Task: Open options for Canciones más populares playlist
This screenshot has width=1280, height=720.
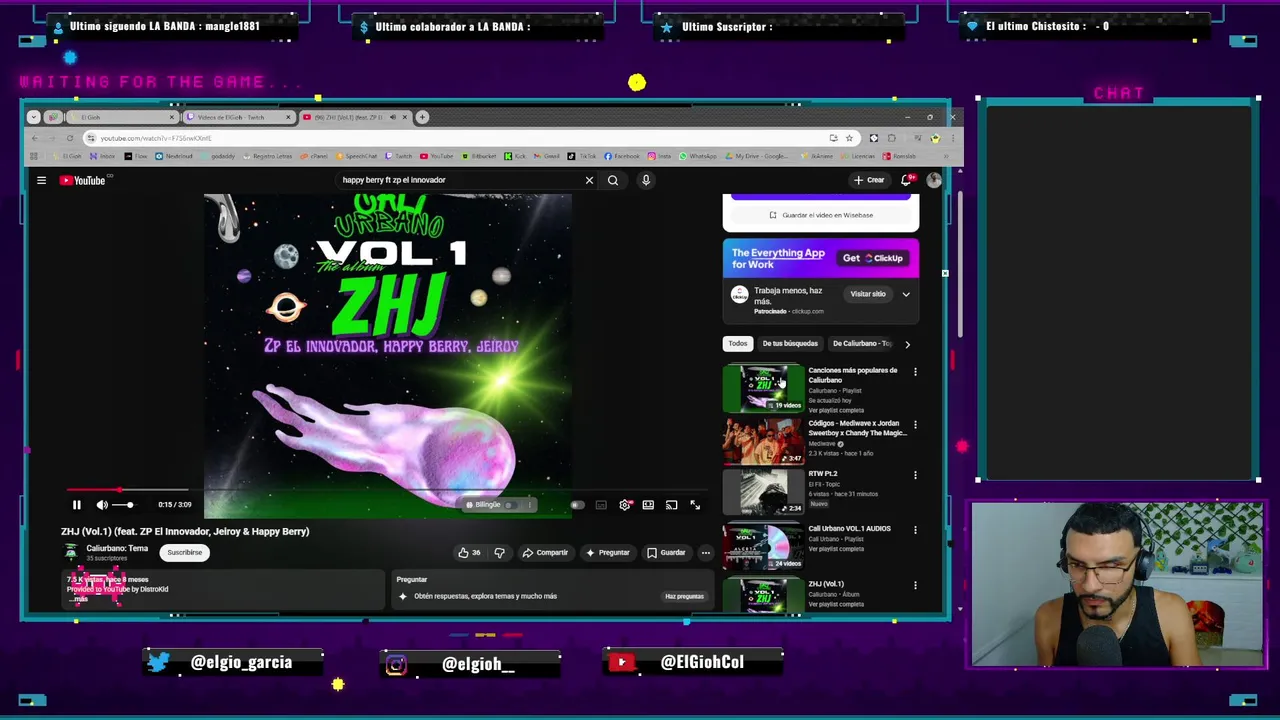Action: 915,372
